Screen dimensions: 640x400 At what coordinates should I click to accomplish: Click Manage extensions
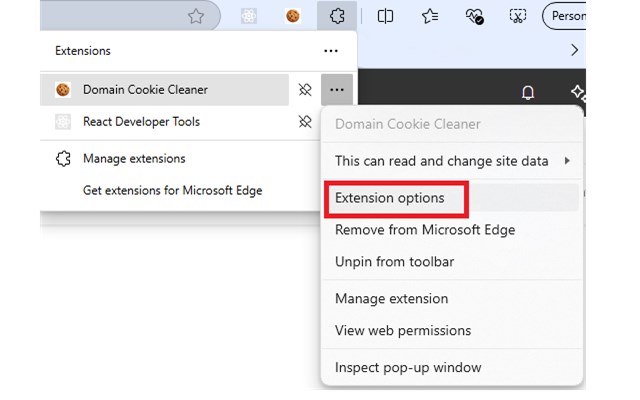click(134, 159)
